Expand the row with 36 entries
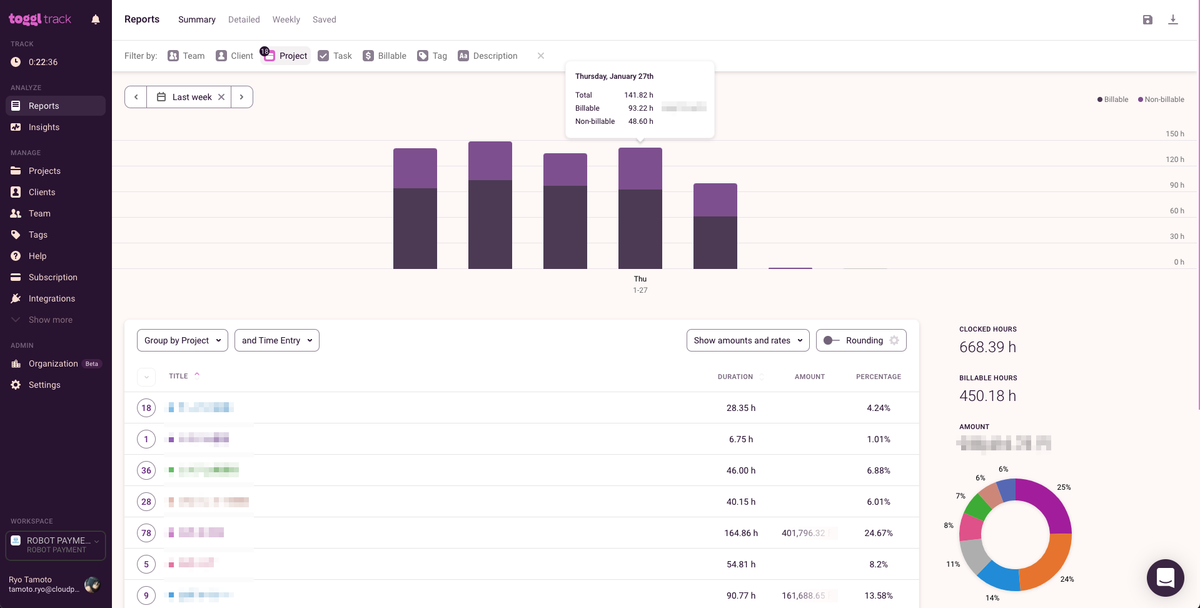The image size is (1200, 608). pyautogui.click(x=147, y=470)
